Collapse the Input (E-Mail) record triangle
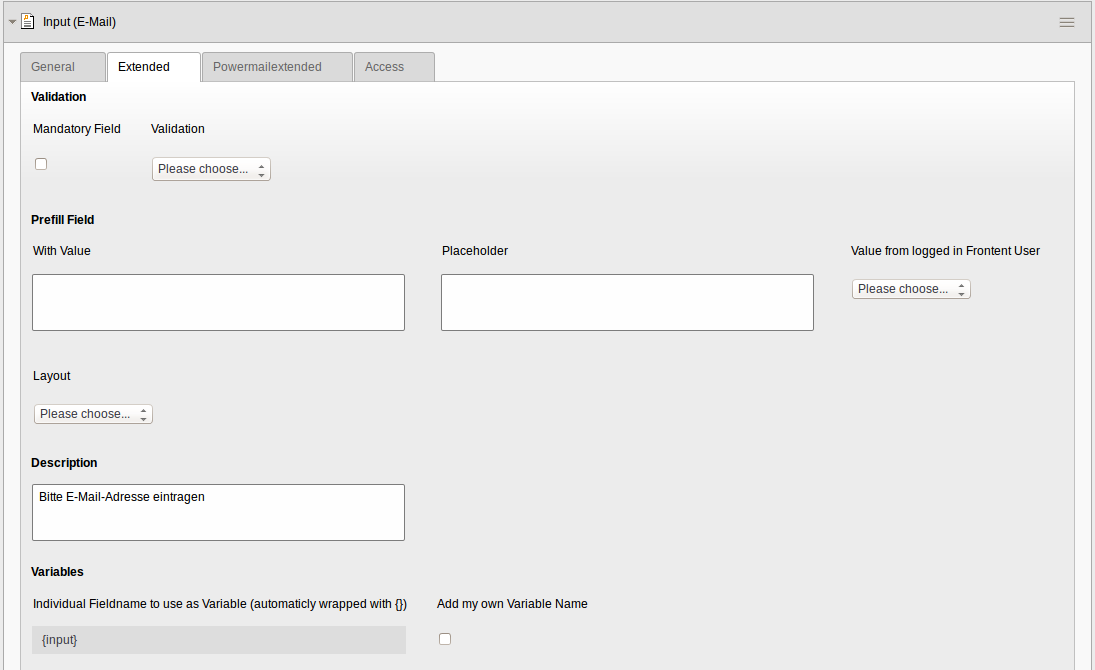The height and width of the screenshot is (670, 1095). coord(12,21)
